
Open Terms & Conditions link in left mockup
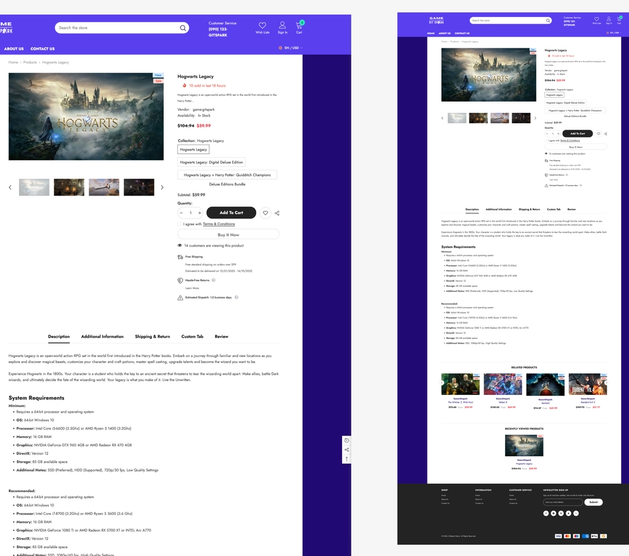[219, 224]
